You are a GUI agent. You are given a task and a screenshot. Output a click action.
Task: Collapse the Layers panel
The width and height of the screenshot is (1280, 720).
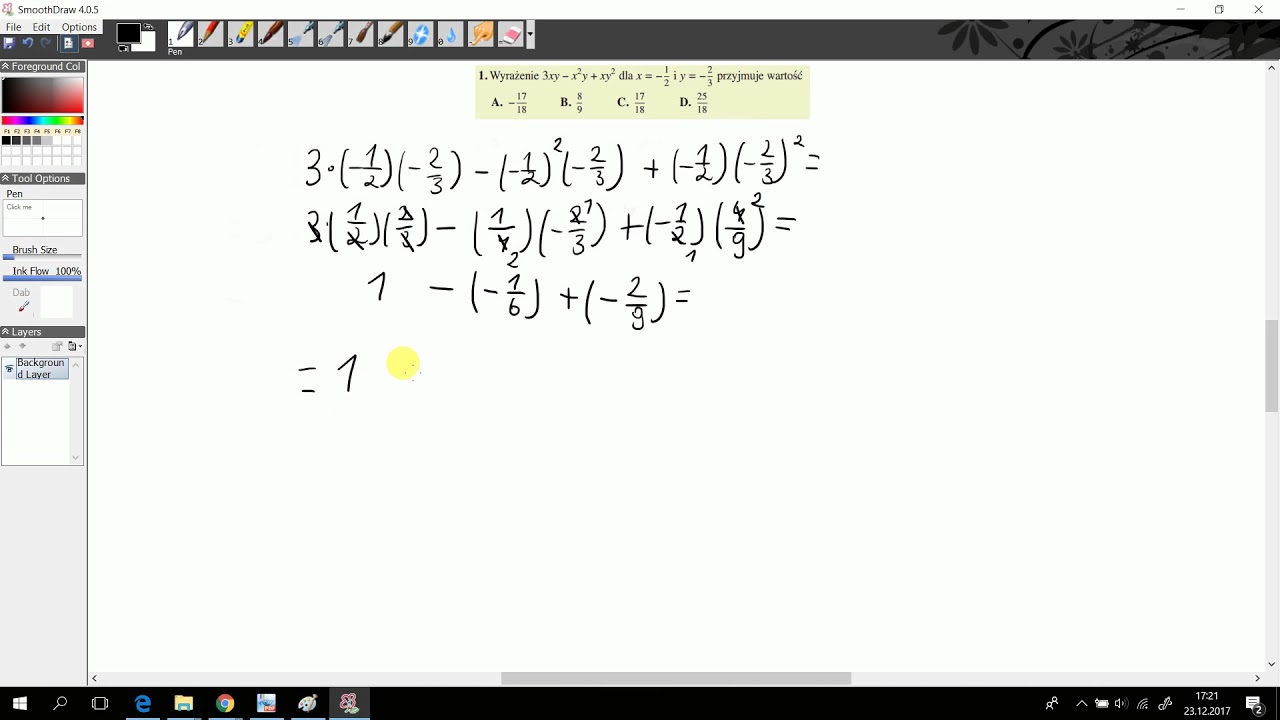click(5, 332)
